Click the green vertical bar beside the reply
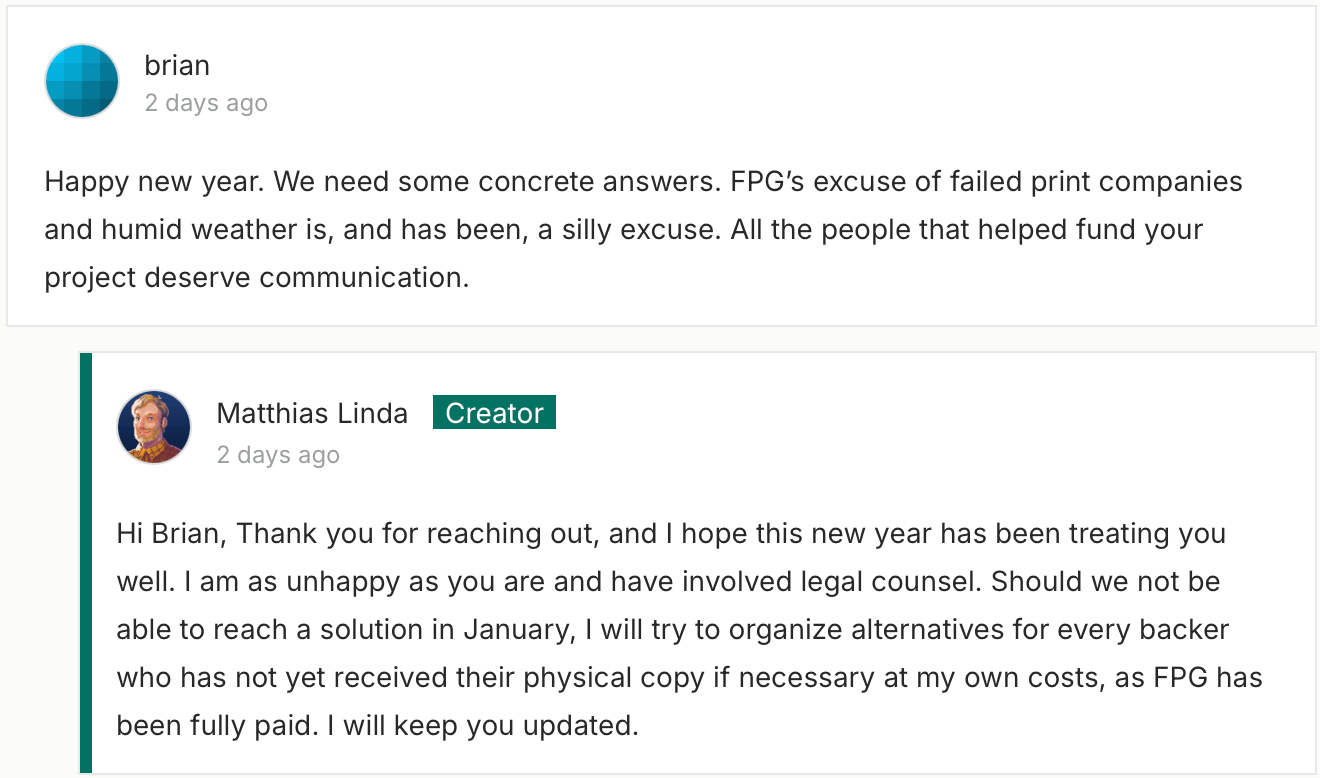Screen dimensions: 1320x778 (x=86, y=563)
